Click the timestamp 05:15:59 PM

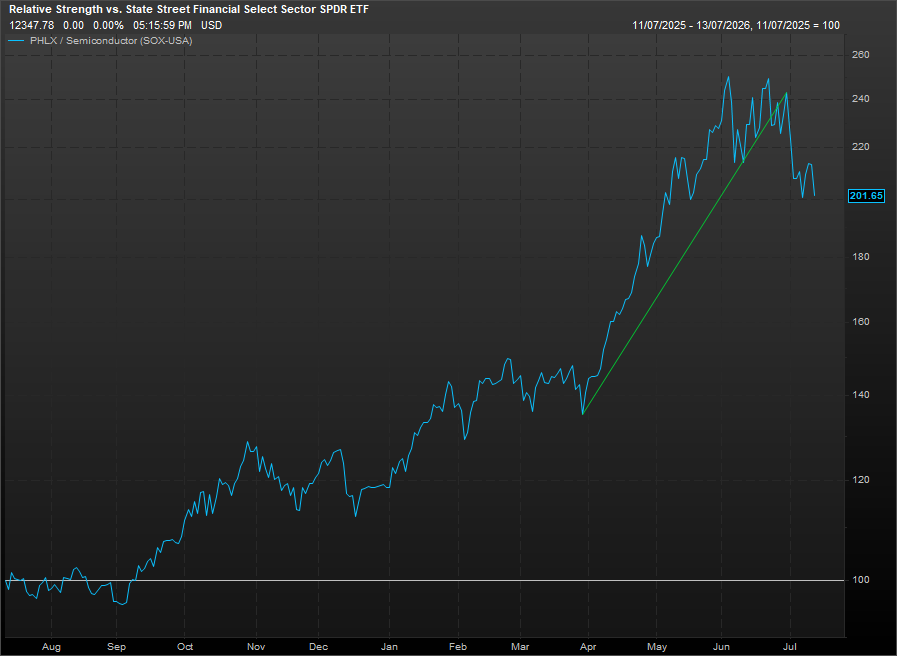tap(162, 26)
